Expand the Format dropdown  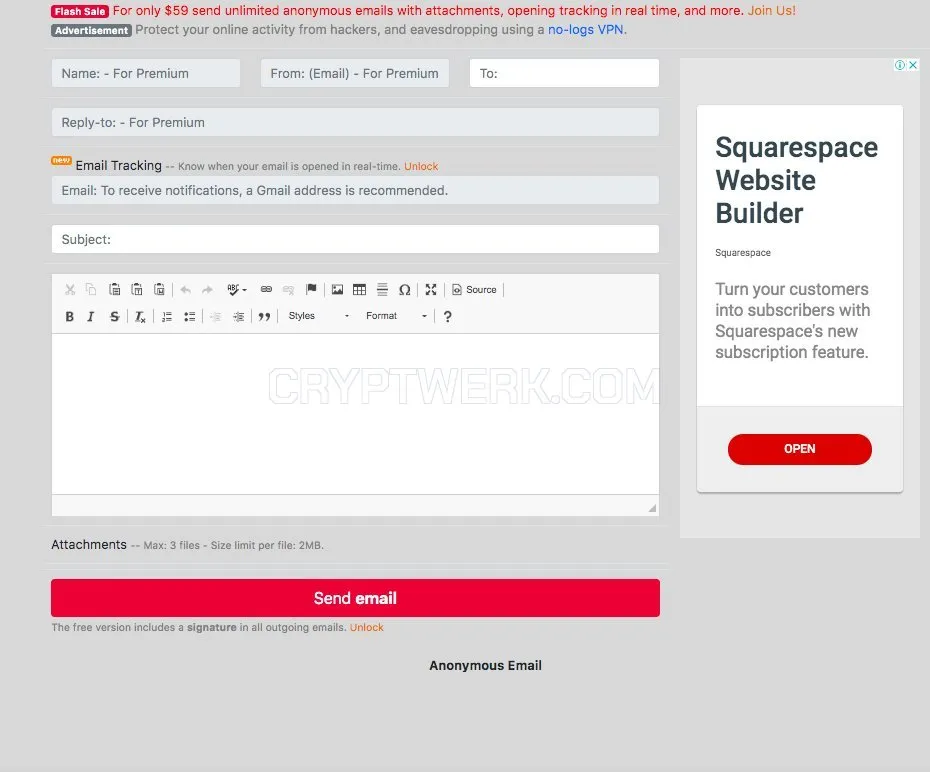tap(396, 316)
